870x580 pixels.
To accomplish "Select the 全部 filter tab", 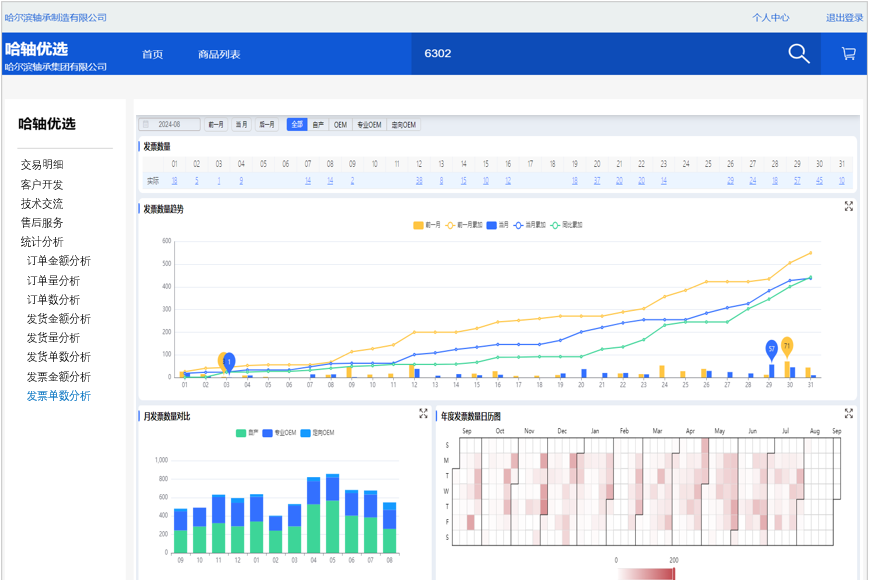I will [297, 124].
